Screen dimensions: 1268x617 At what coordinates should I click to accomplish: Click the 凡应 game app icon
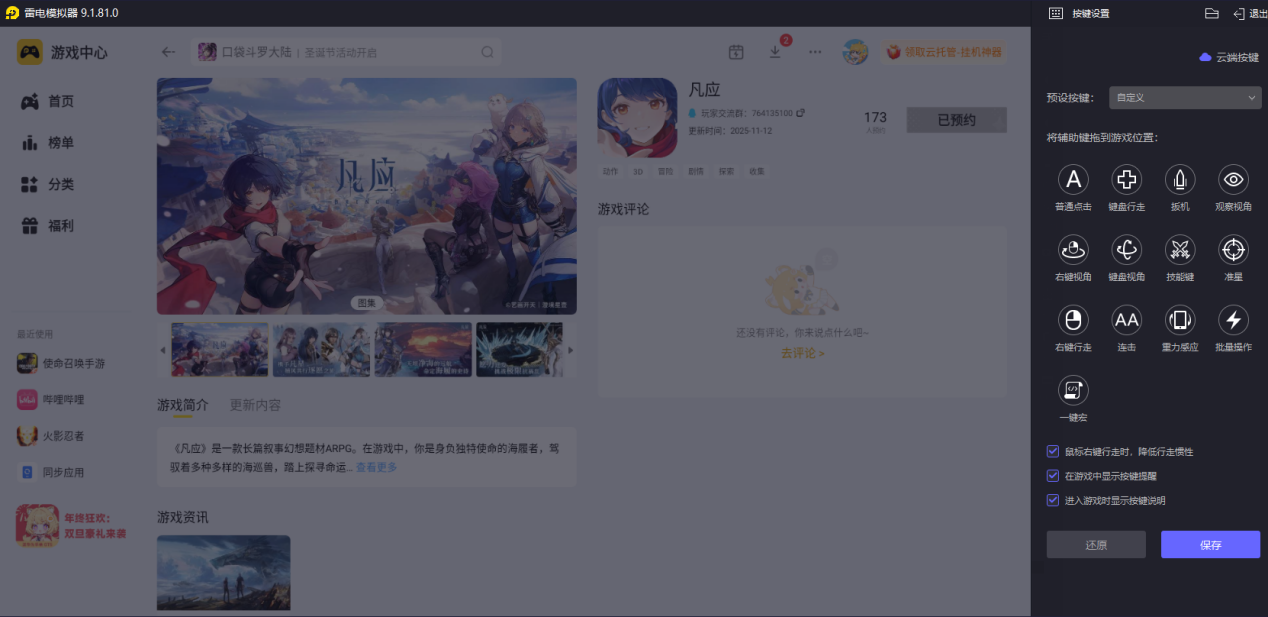[637, 118]
